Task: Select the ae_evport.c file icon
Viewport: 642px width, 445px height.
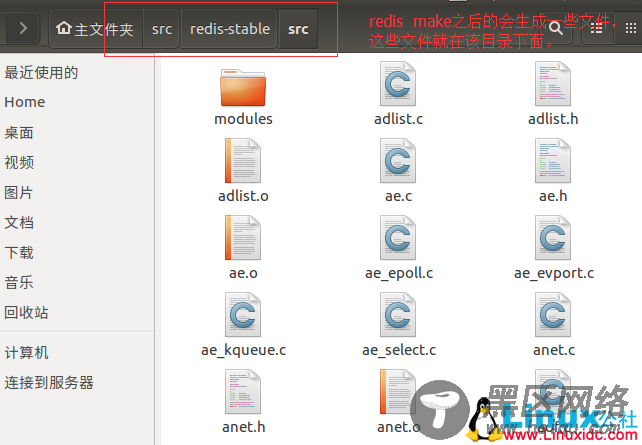Action: [x=553, y=237]
